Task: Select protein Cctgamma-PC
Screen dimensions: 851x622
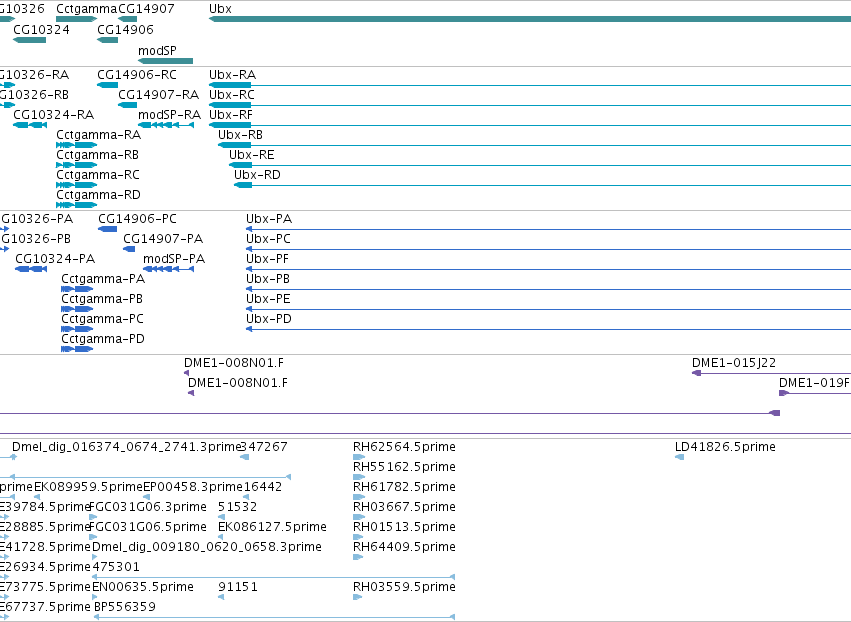Action: (x=103, y=319)
